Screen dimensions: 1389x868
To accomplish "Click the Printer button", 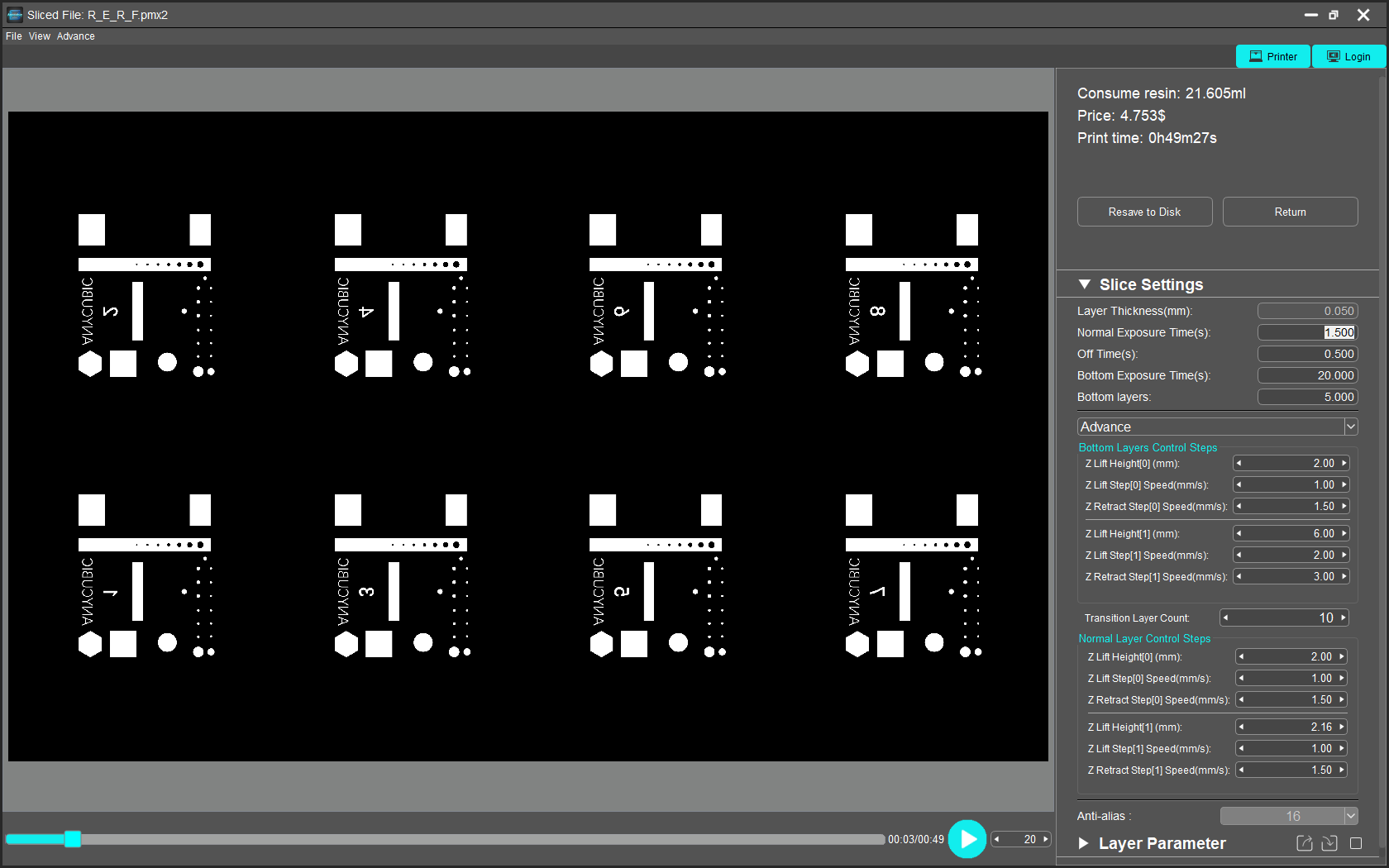I will 1273,56.
